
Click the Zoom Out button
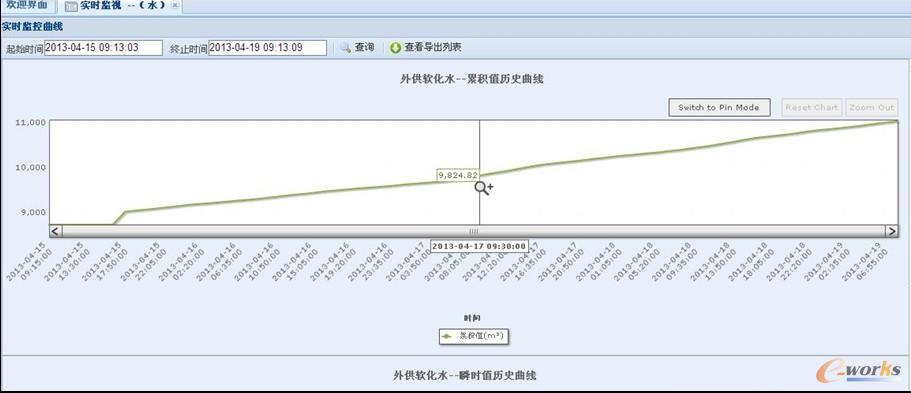tap(871, 108)
